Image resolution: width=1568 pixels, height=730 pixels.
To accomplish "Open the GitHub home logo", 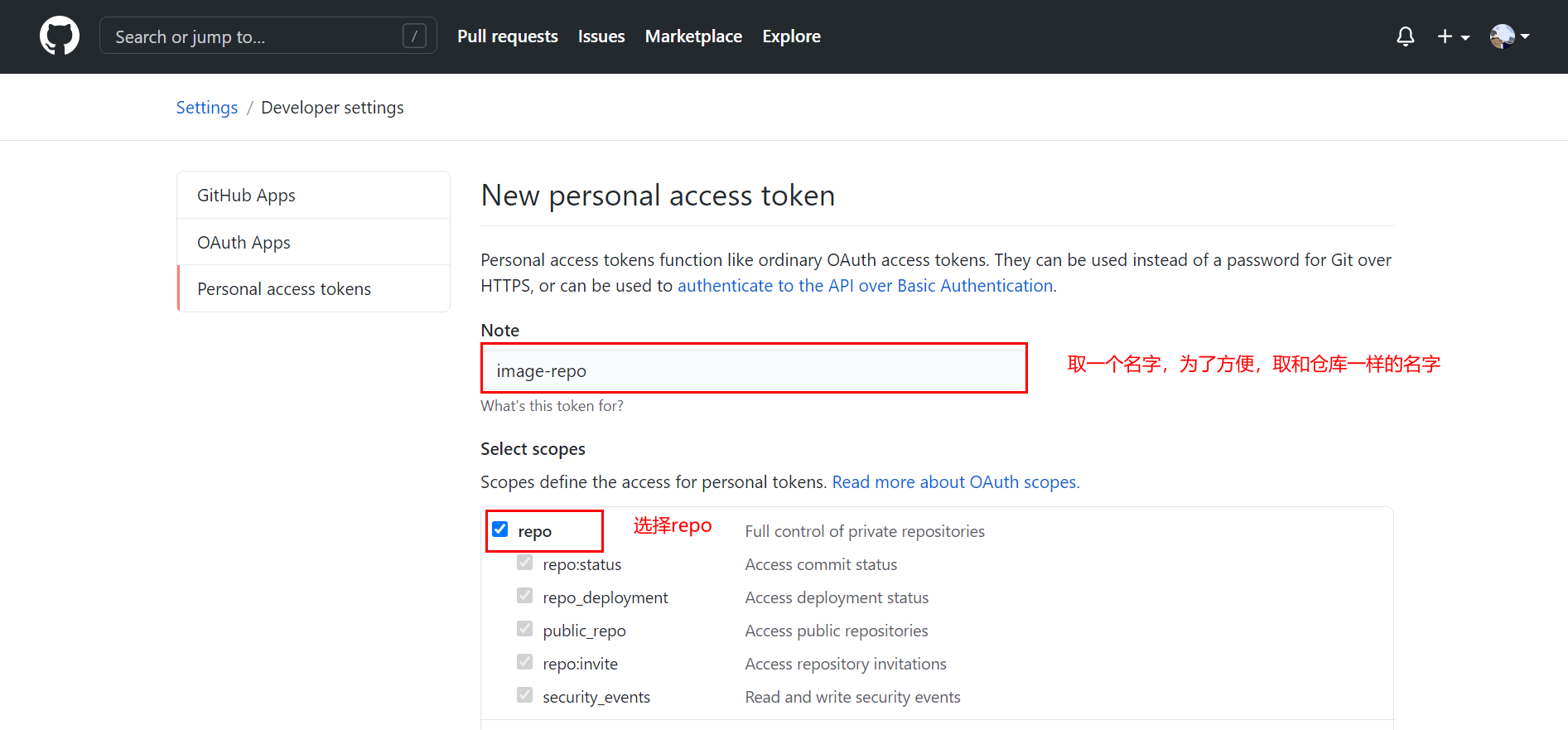I will click(60, 36).
